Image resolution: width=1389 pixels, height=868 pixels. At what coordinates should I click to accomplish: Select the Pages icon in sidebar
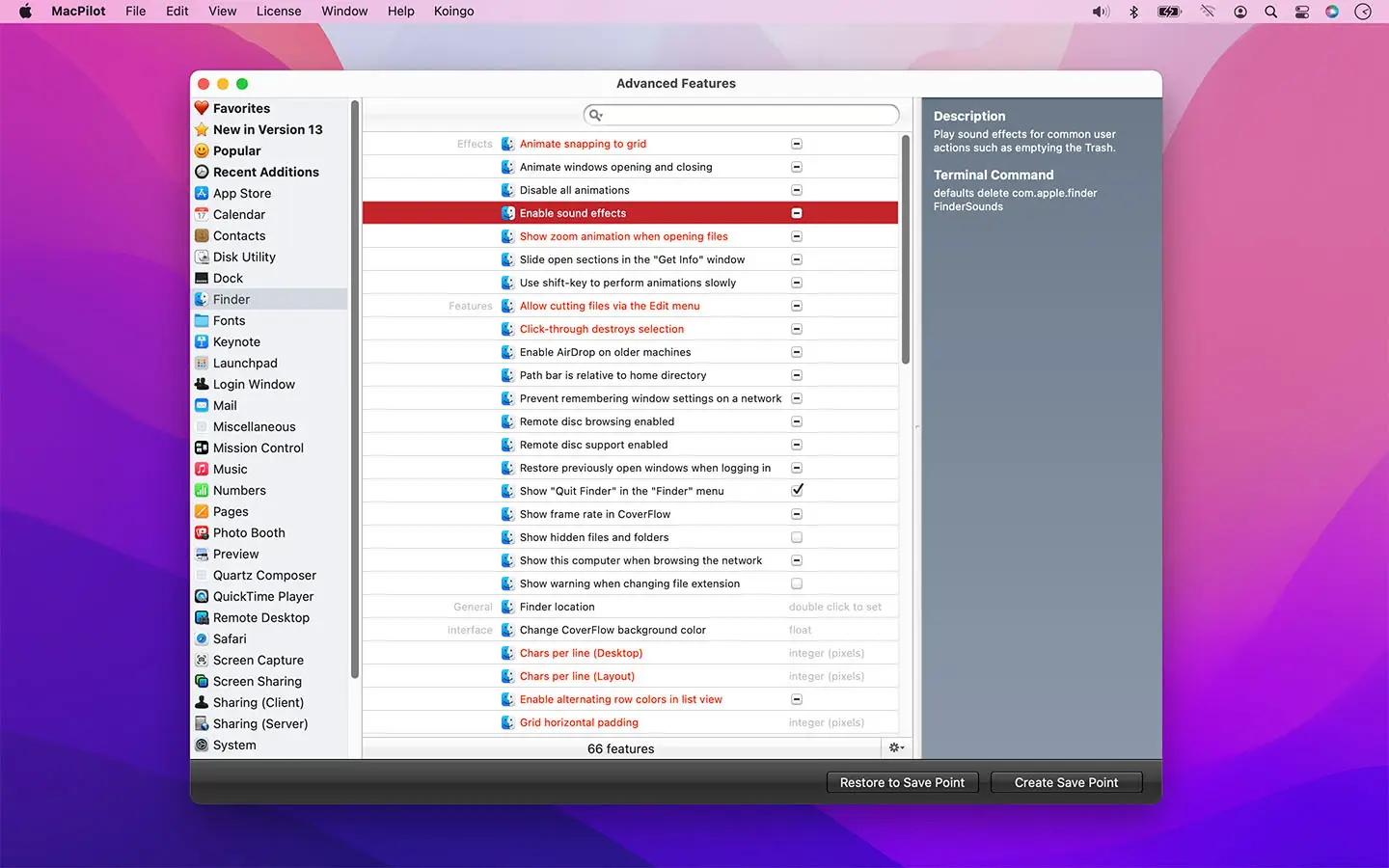tap(202, 511)
